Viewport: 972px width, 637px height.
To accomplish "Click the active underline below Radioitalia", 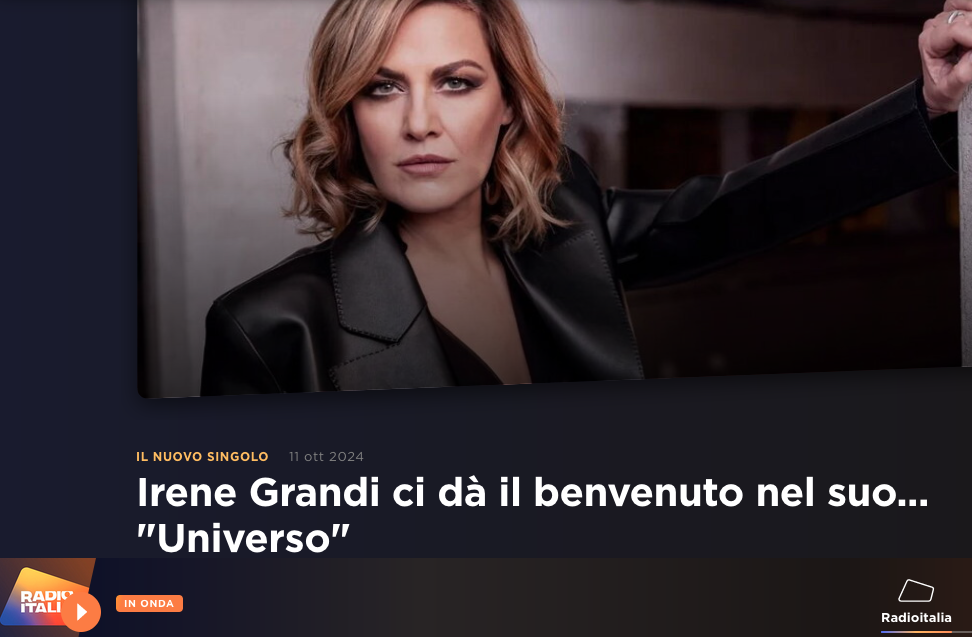I will tap(916, 631).
